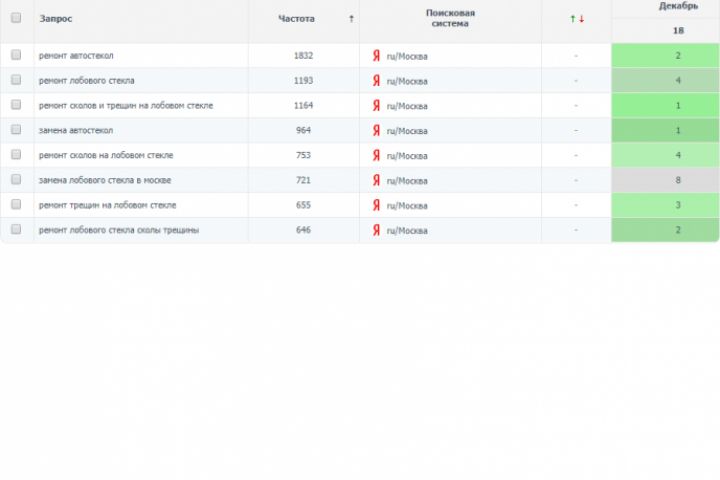Click position cell for ремонт лобового стекла сколы трещины
This screenshot has height=480, width=720.
point(665,230)
